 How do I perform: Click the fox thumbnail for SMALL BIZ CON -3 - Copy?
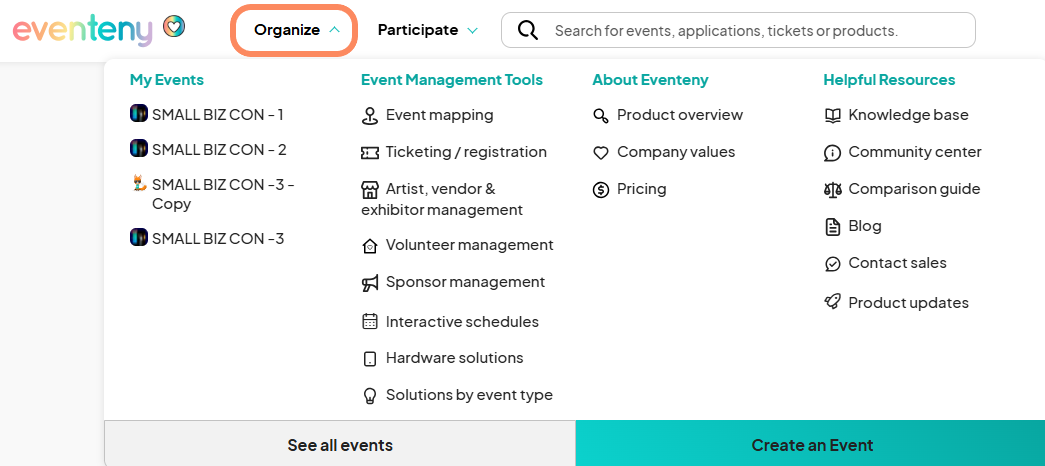point(139,183)
